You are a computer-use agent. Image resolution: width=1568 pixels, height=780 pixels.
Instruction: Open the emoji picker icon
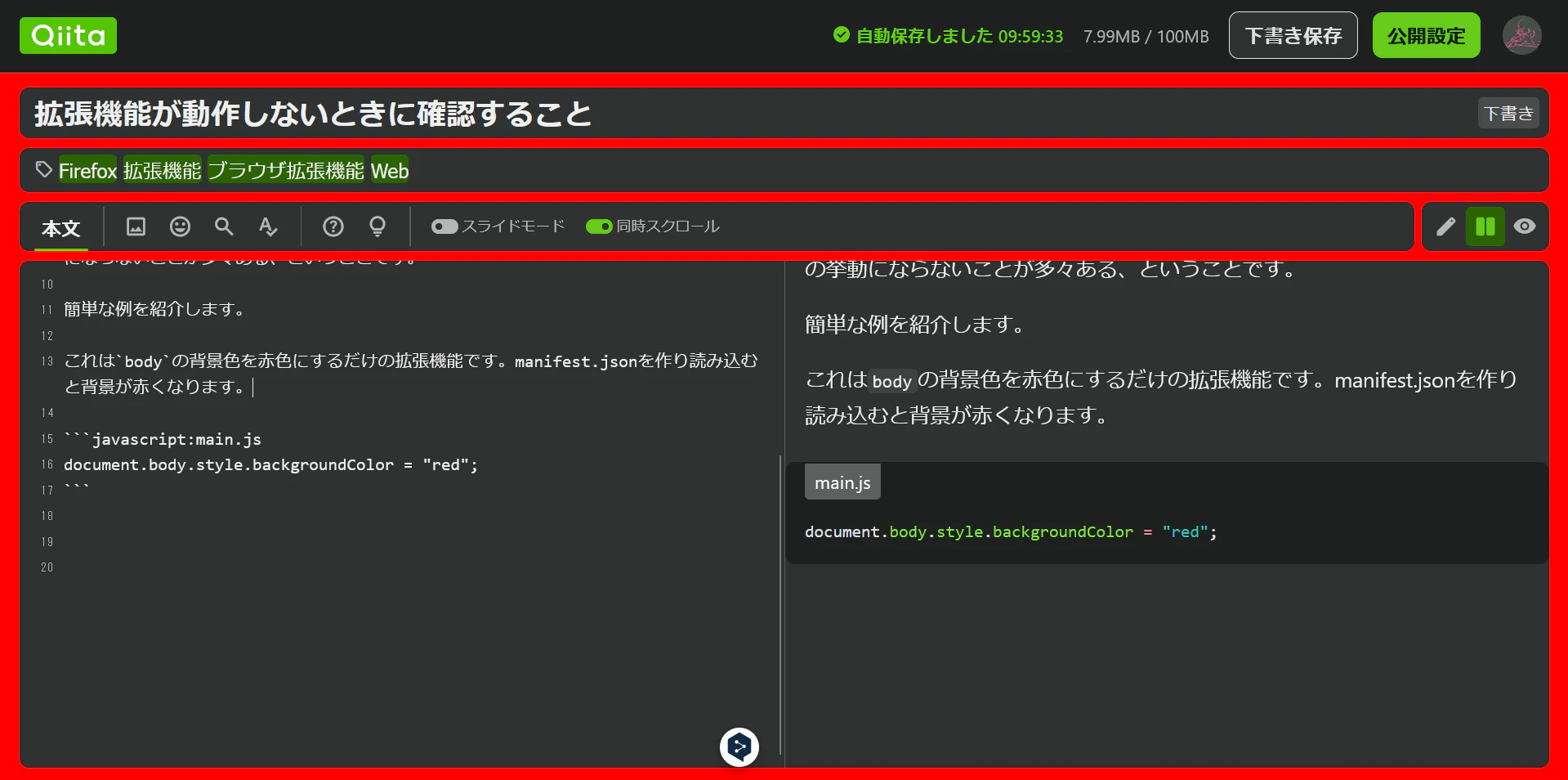point(180,226)
